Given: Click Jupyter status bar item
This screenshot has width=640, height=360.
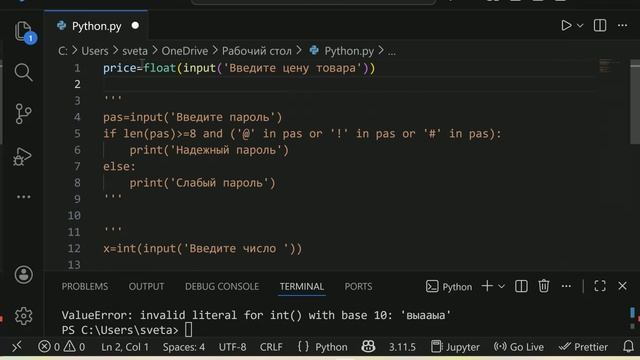Looking at the screenshot, I should 455,347.
